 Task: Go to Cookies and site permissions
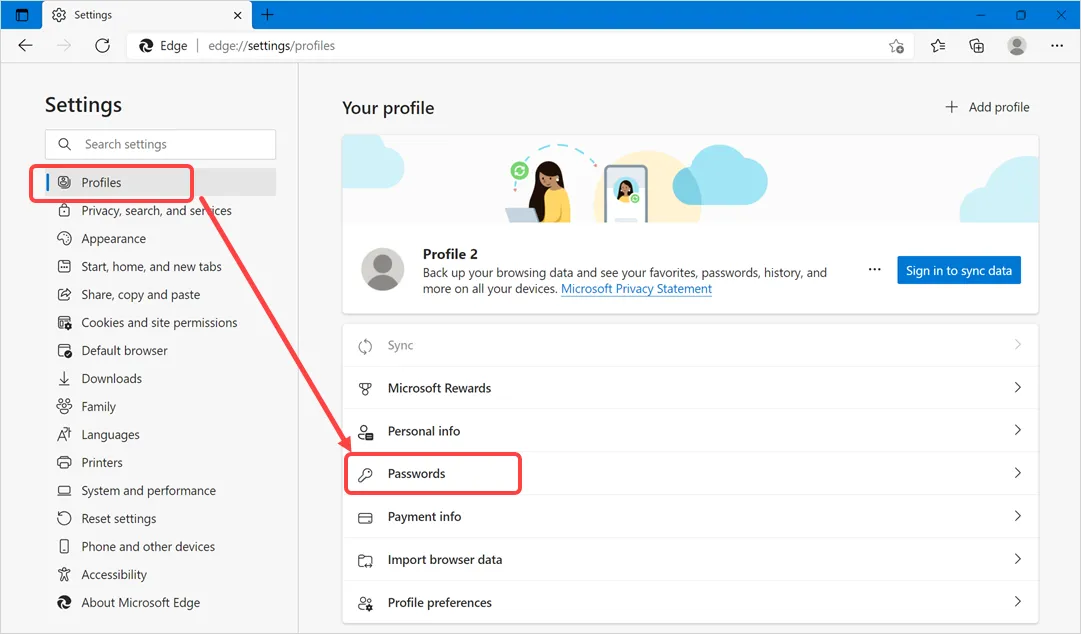159,323
